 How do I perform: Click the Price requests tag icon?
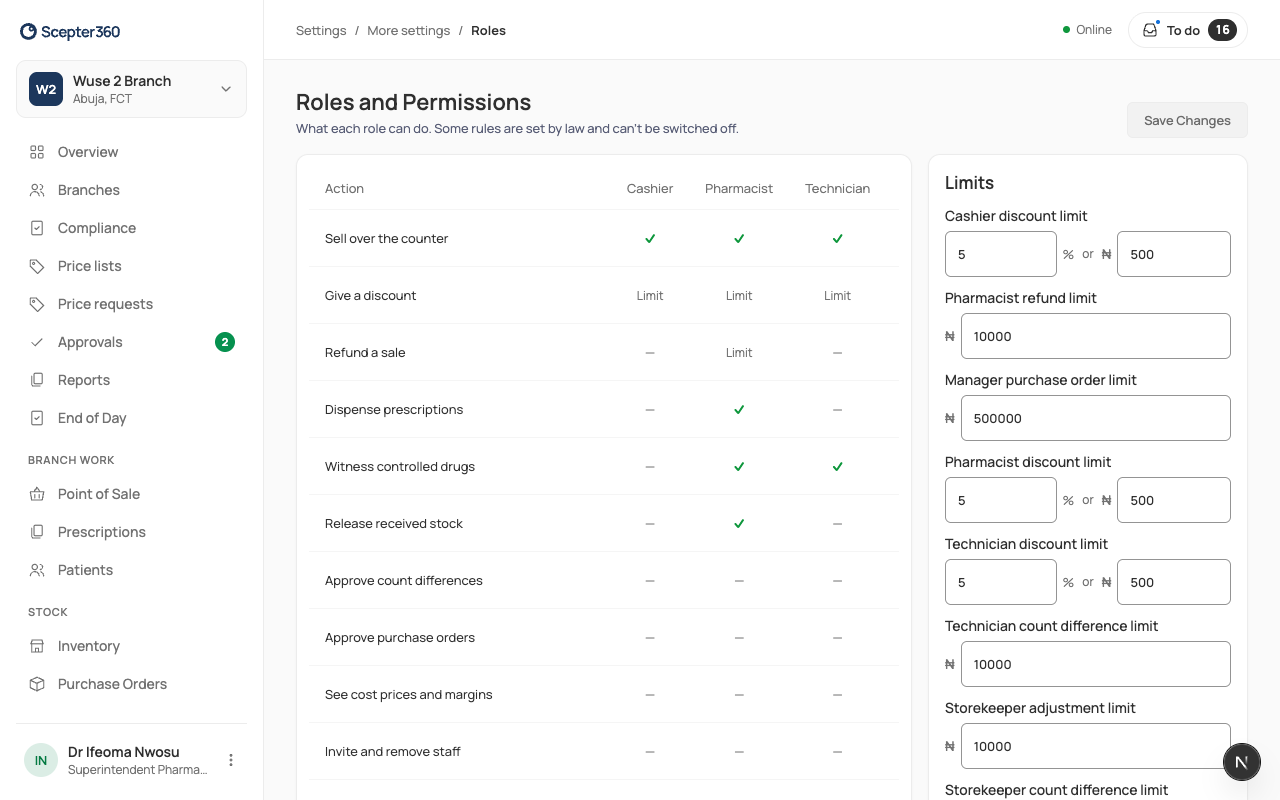37,304
